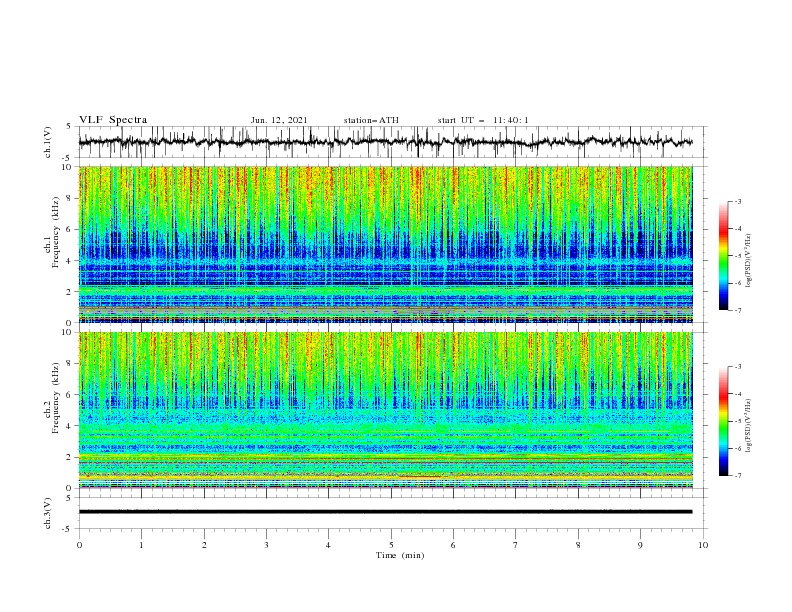792x612 pixels.
Task: Click the upper color bar '-3' label
Action: point(738,201)
